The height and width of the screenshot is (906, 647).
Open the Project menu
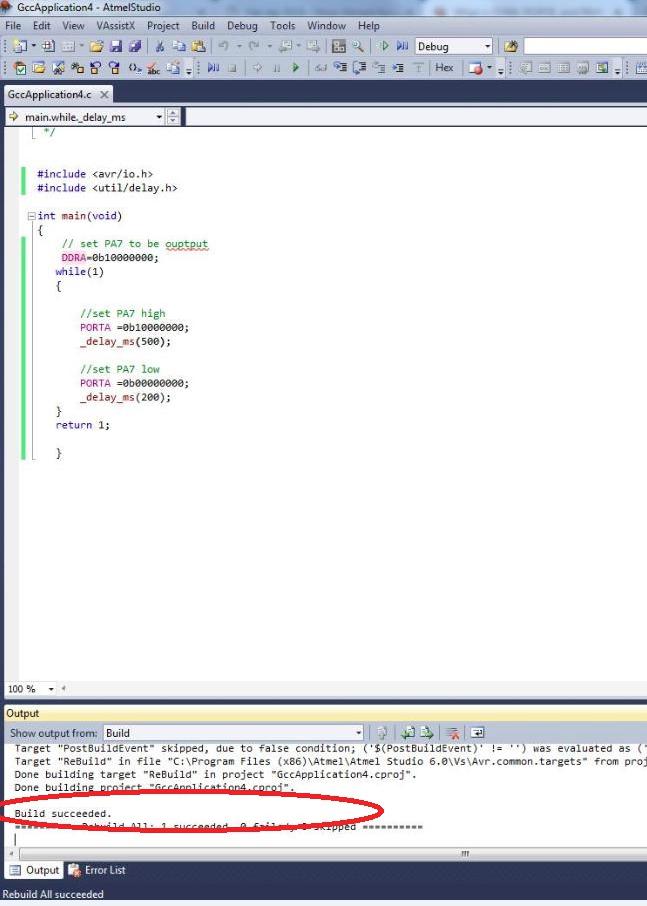[163, 25]
